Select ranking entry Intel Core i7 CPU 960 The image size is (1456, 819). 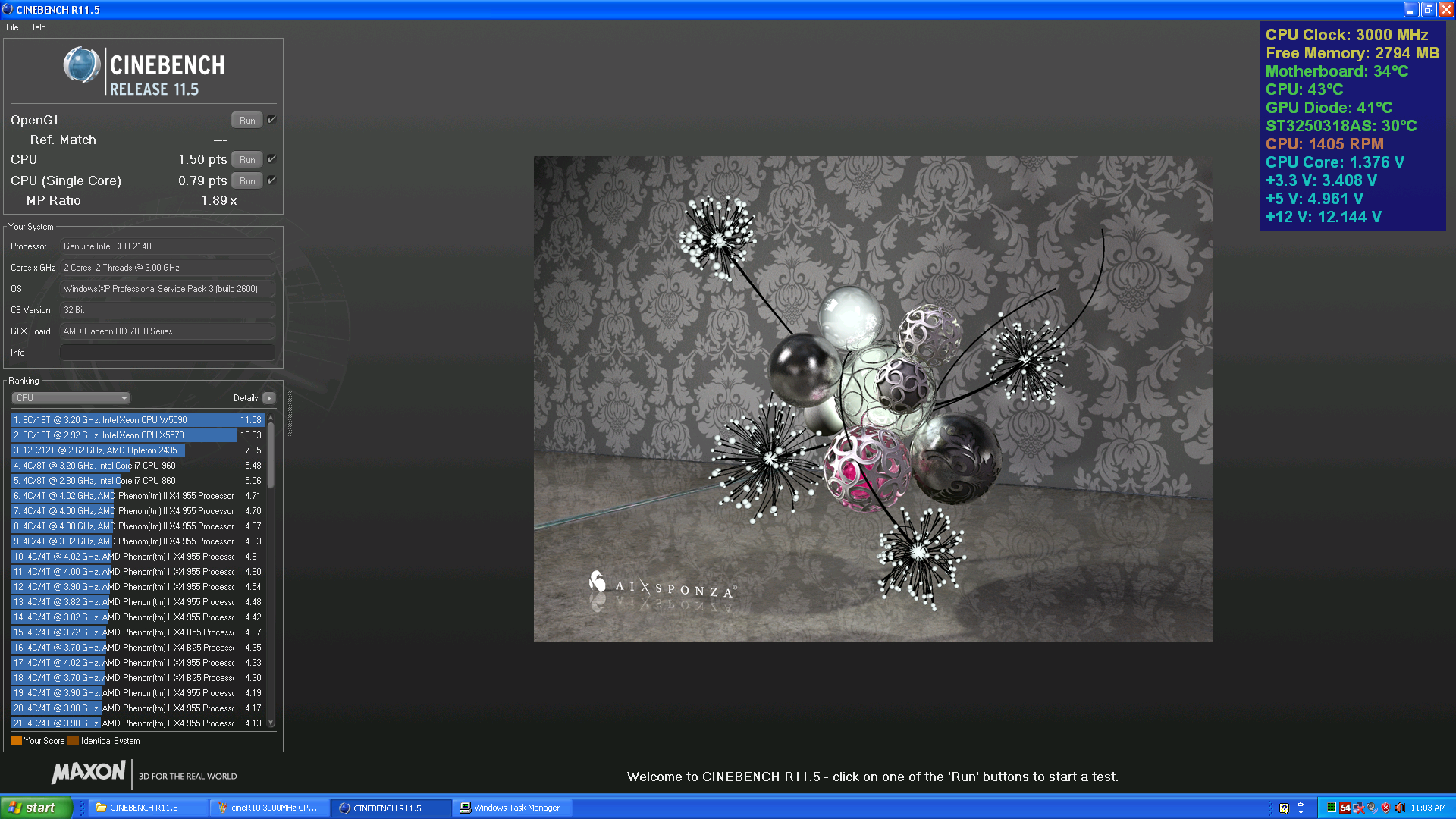[x=137, y=466]
